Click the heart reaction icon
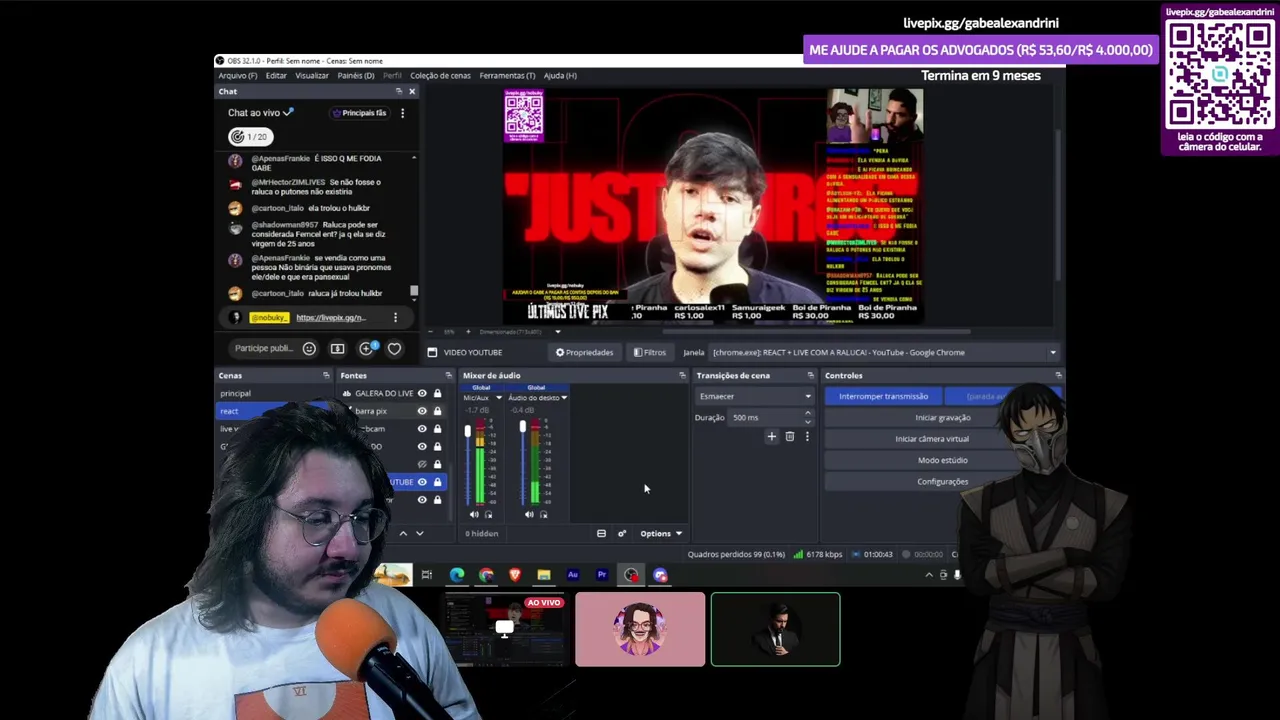This screenshot has width=1280, height=720. click(x=394, y=348)
